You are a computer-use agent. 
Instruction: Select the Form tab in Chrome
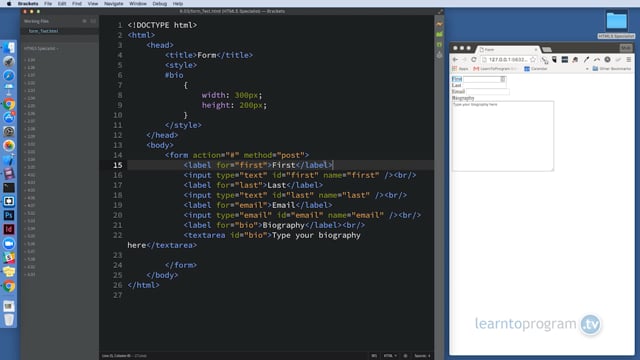(507, 49)
